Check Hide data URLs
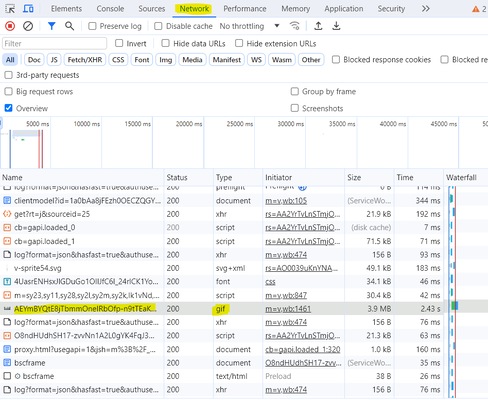 (x=165, y=43)
